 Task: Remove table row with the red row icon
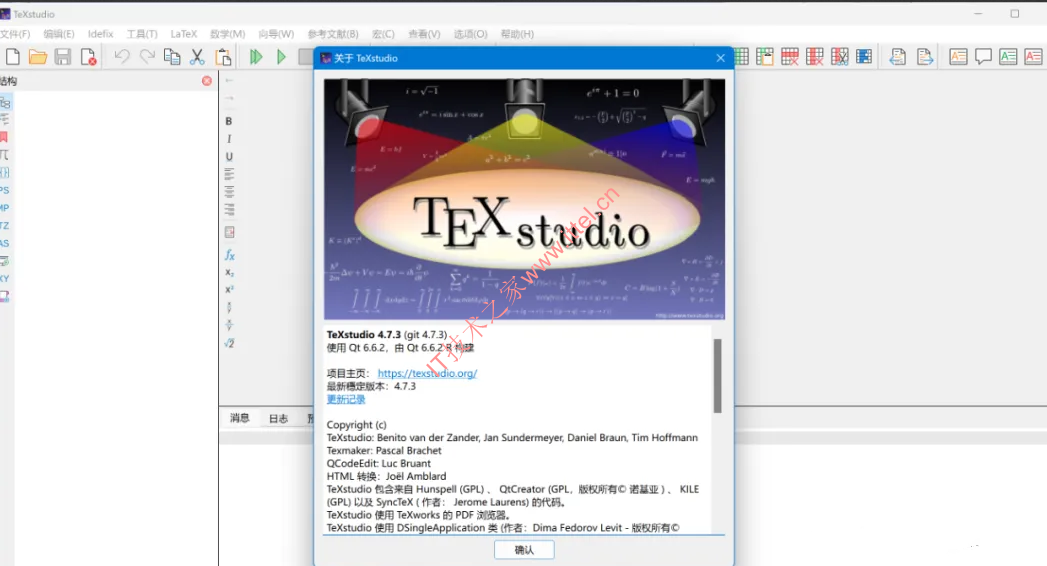tap(790, 57)
